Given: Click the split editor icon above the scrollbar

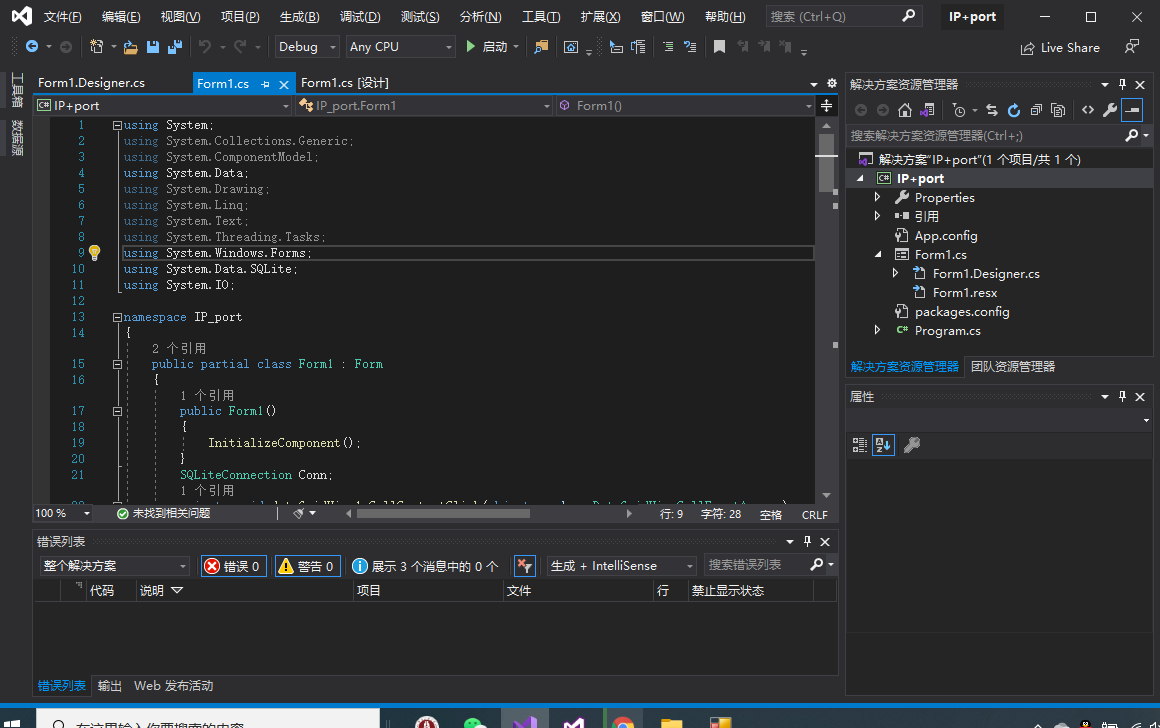Looking at the screenshot, I should coord(826,106).
